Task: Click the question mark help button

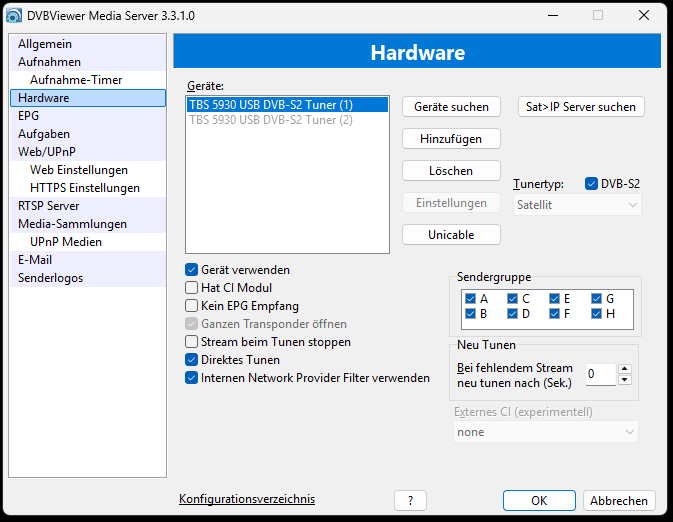Action: click(x=411, y=500)
